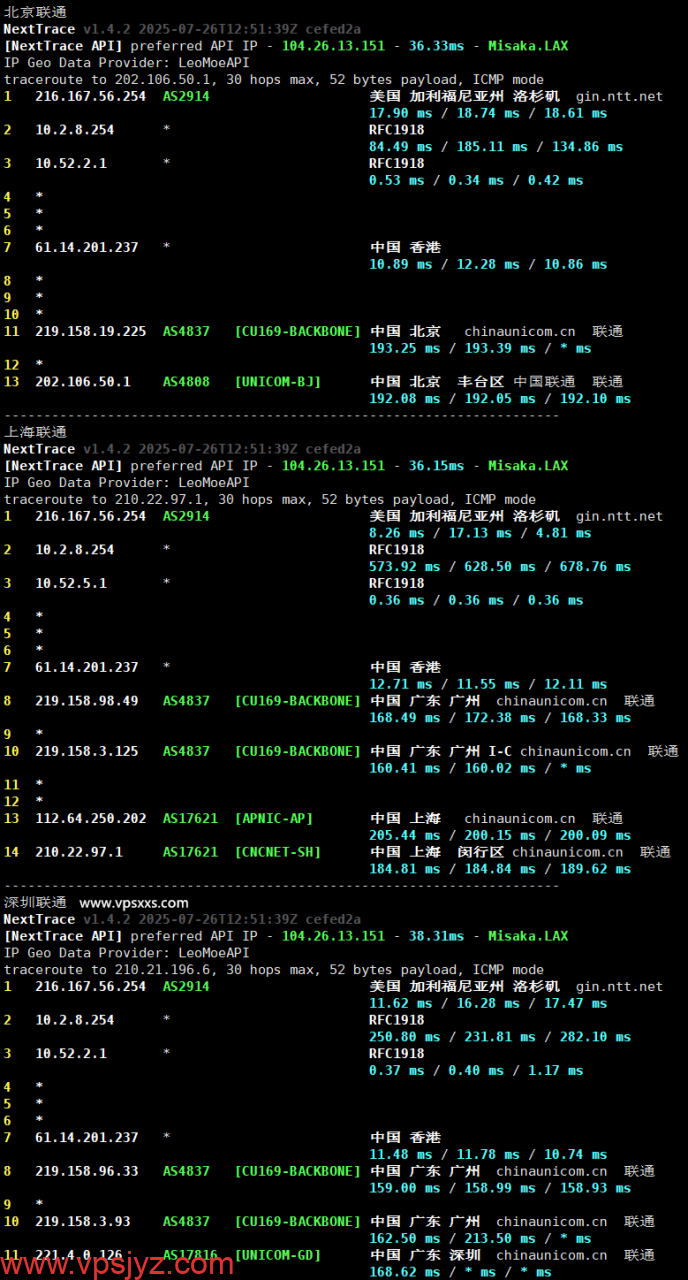Open the red www.vpsjyz.com watermark link
Viewport: 688px width, 1280px height.
(118, 1264)
